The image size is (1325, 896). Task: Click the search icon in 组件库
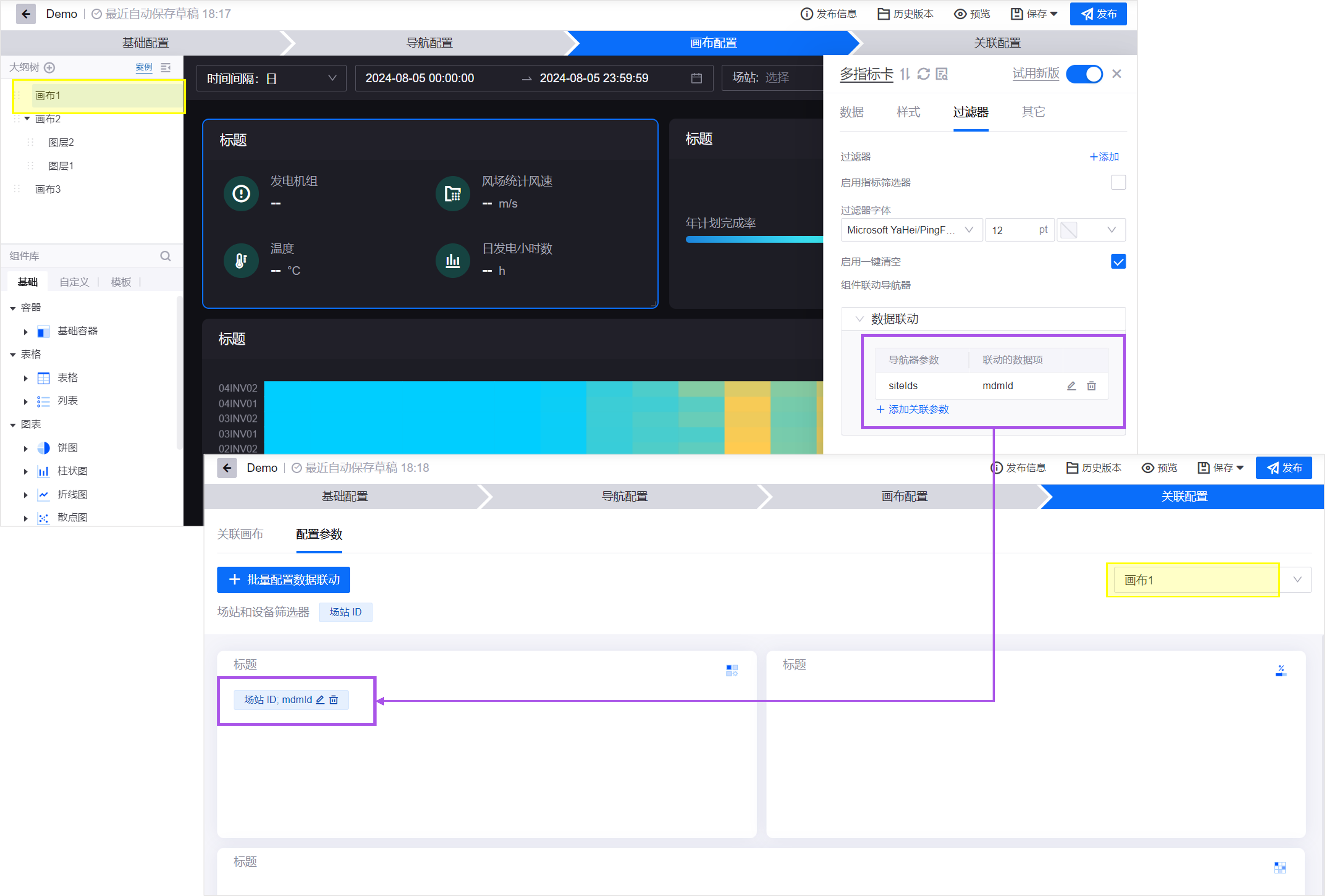(165, 256)
